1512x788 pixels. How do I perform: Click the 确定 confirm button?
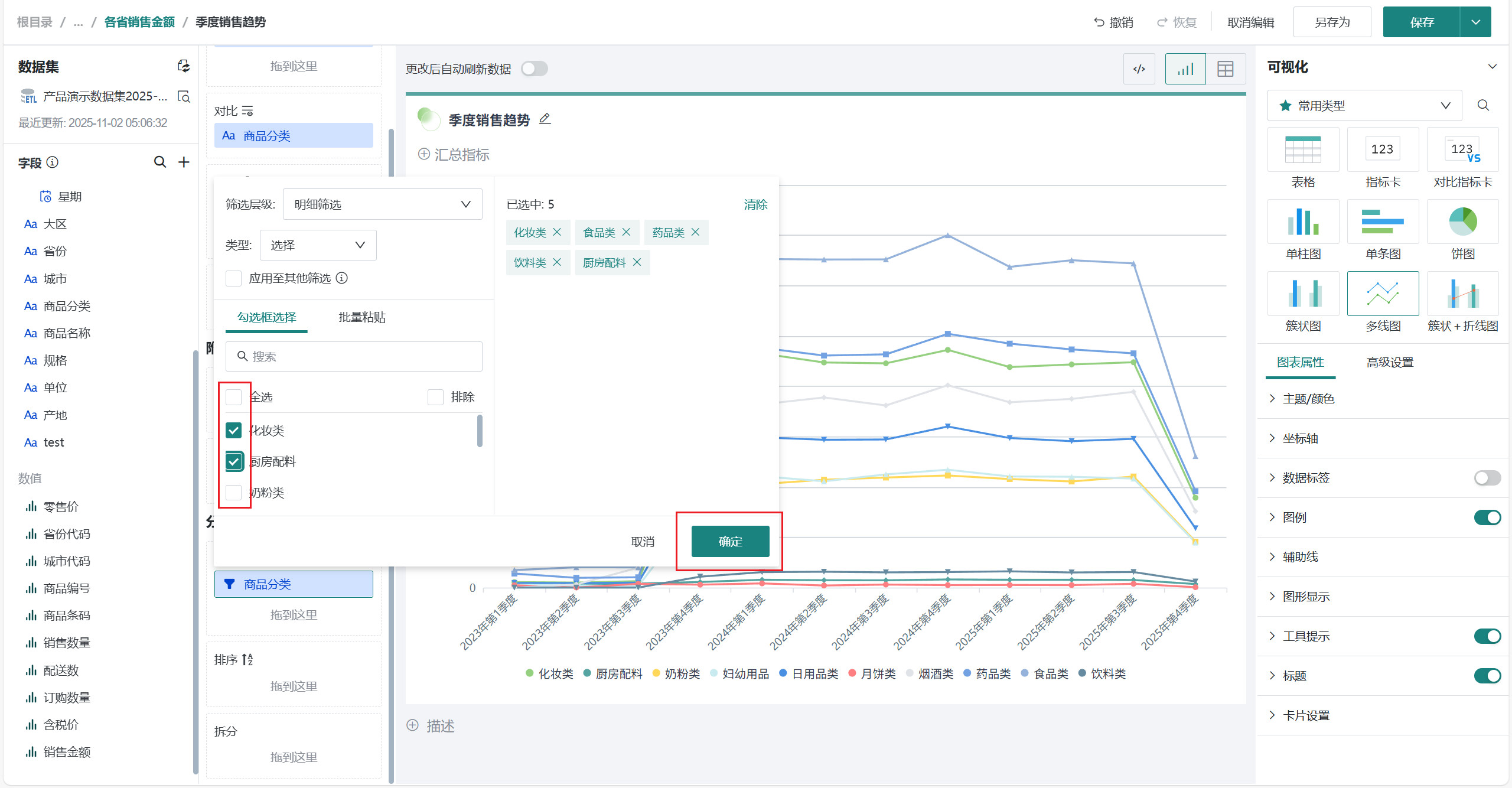(x=730, y=541)
